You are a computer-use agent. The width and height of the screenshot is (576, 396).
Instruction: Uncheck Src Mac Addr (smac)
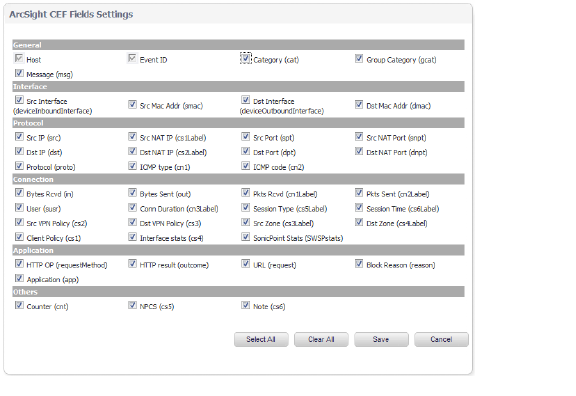pos(132,105)
